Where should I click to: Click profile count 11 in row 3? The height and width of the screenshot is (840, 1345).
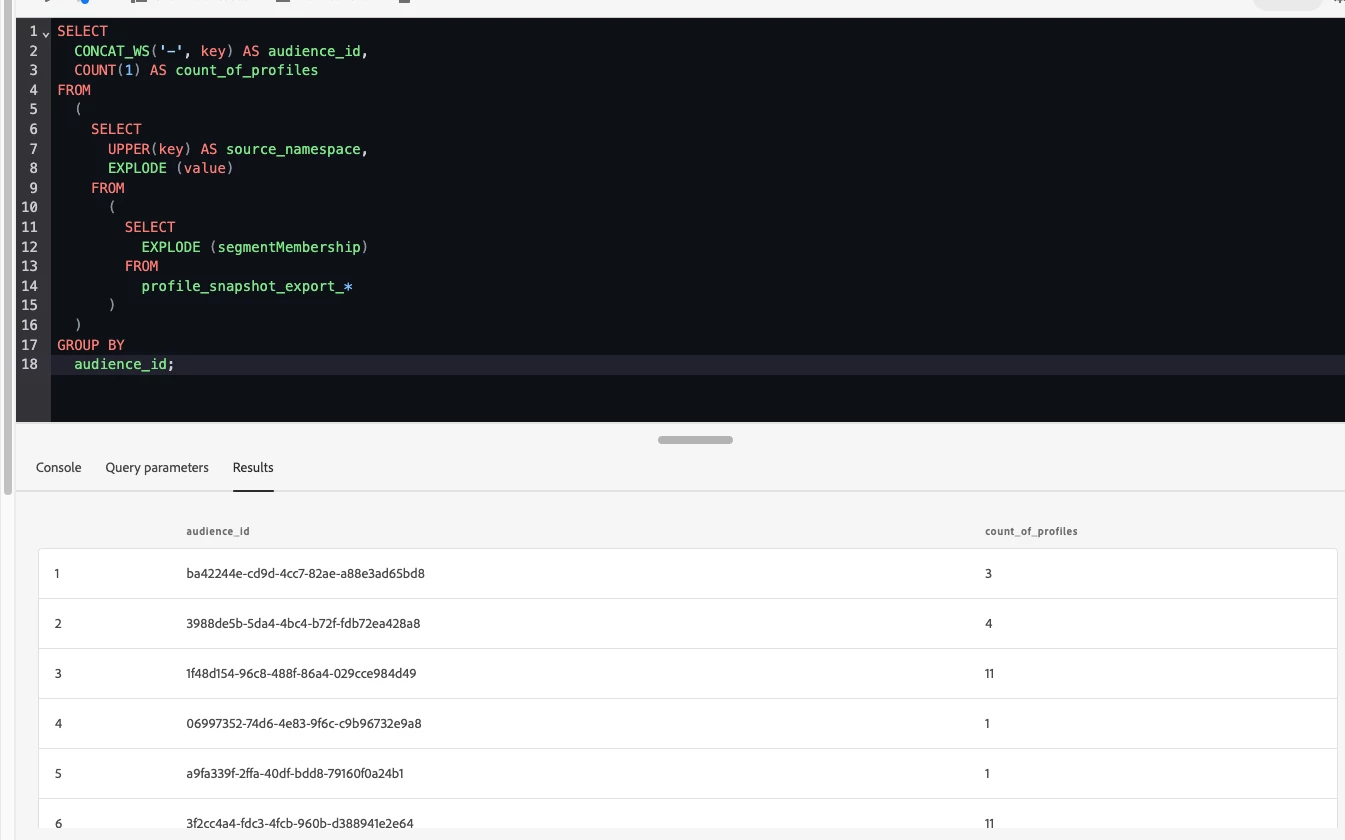point(989,673)
